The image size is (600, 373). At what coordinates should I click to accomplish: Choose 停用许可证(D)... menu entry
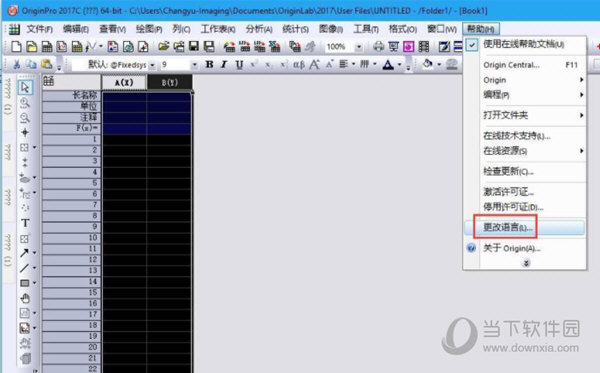[x=525, y=207]
